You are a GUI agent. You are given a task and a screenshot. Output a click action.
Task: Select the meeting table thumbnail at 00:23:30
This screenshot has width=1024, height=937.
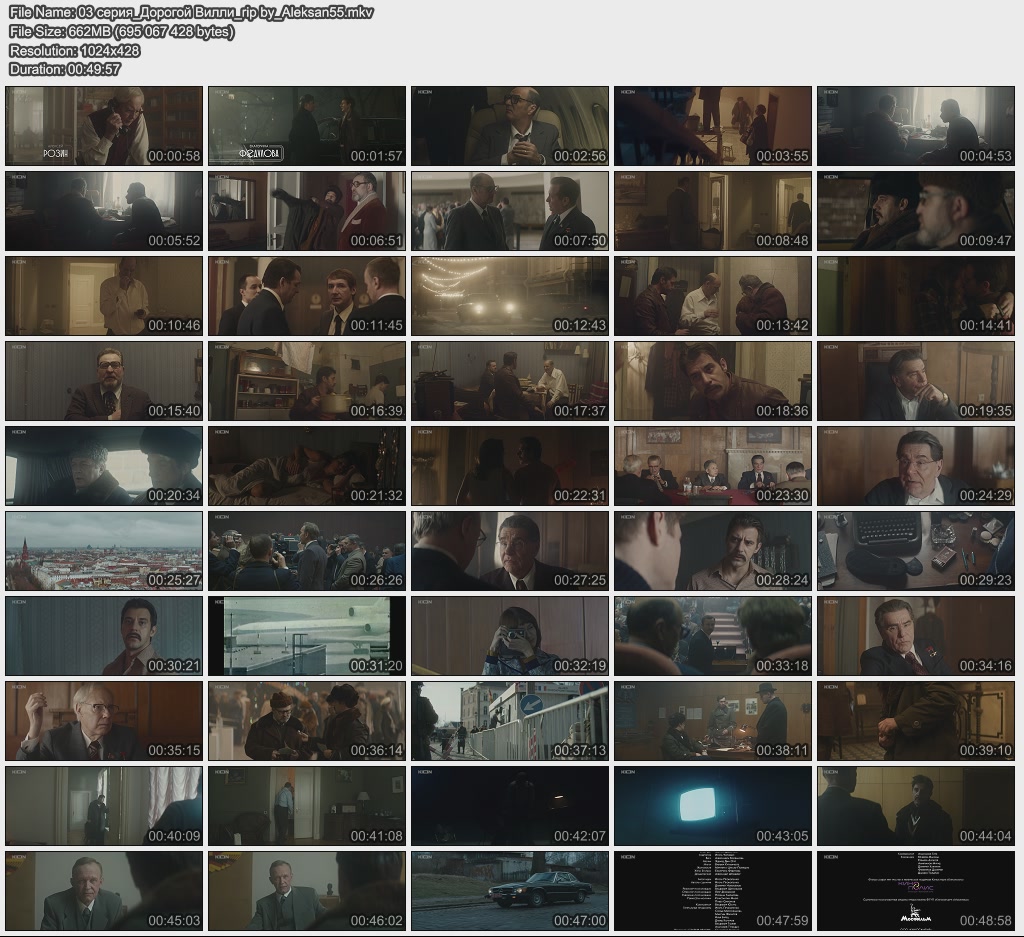pos(712,466)
